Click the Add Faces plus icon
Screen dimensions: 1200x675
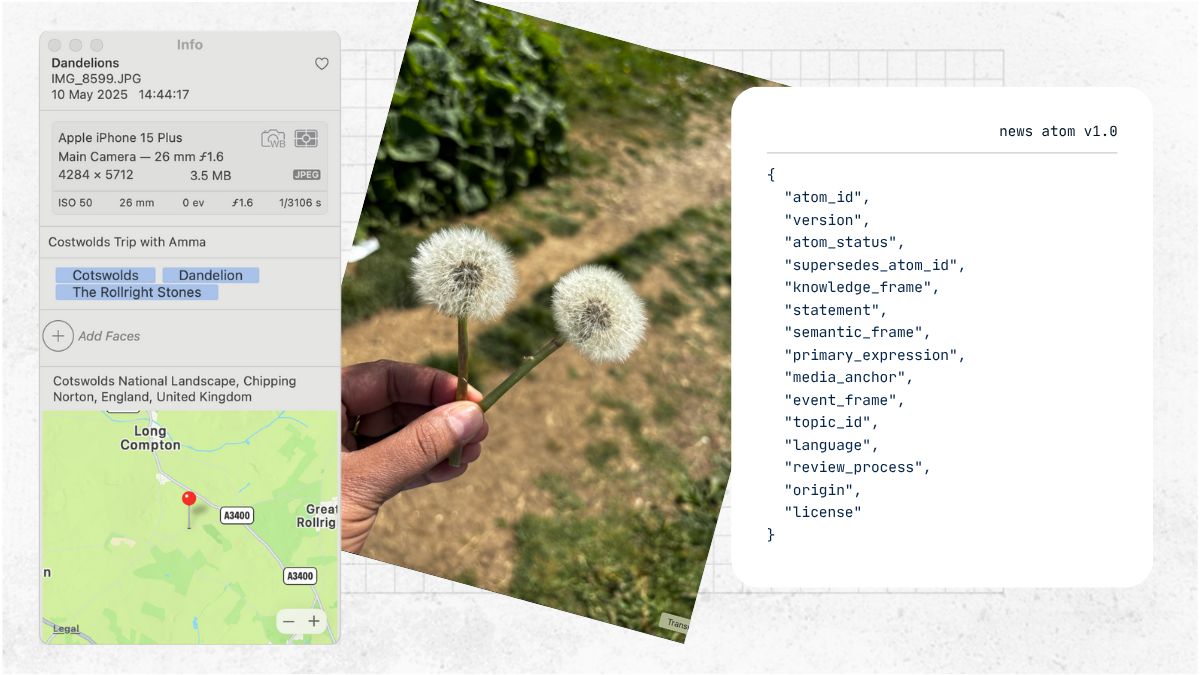pos(58,336)
